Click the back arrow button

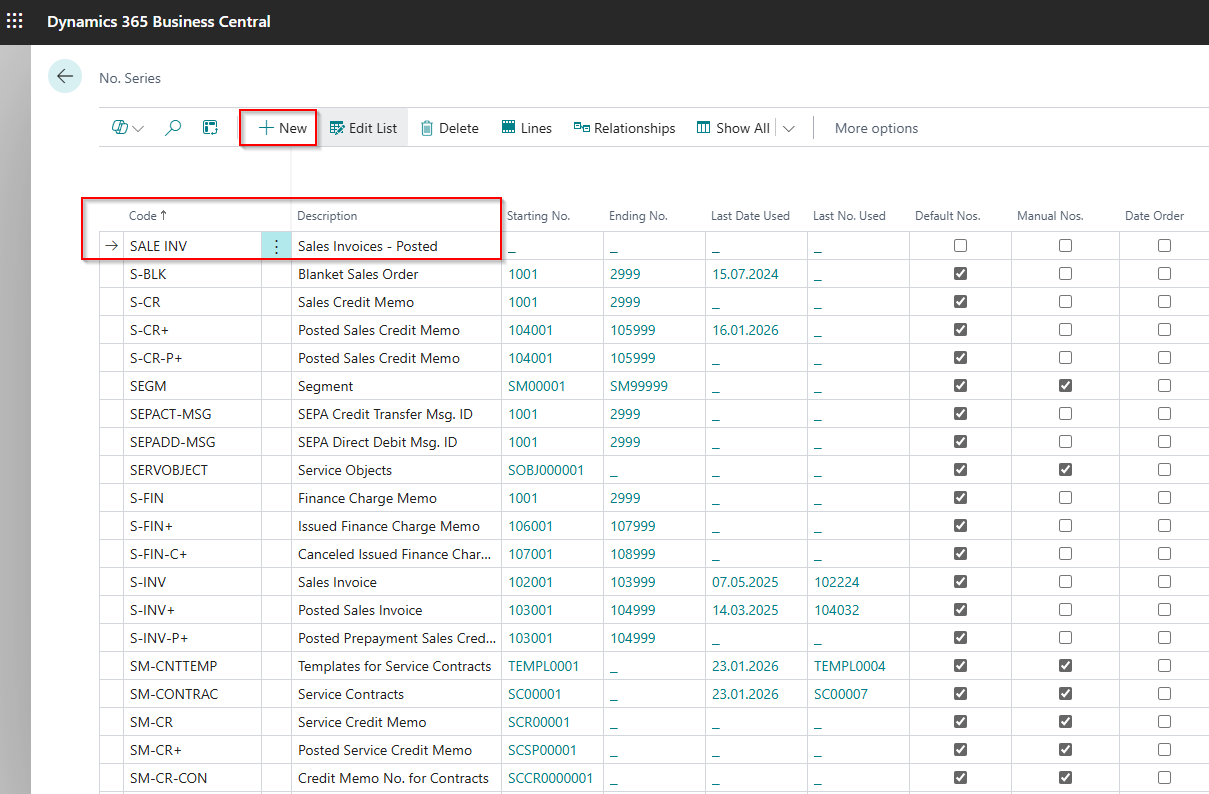point(65,77)
